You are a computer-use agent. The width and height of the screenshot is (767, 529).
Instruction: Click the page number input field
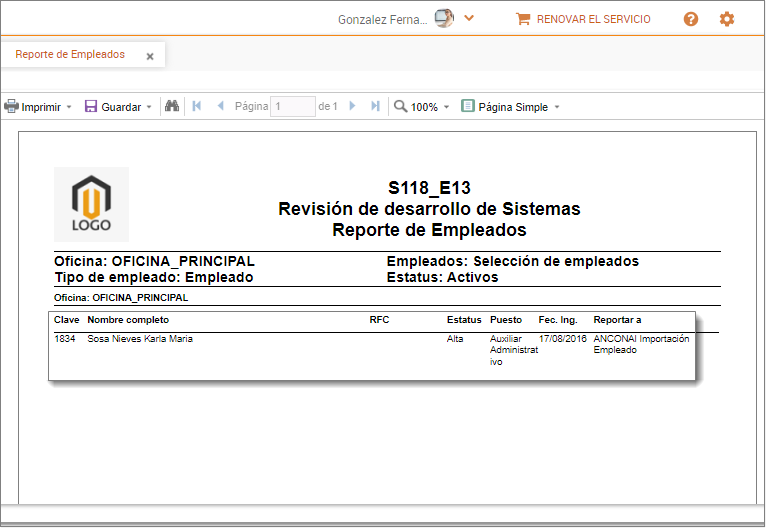pos(292,106)
